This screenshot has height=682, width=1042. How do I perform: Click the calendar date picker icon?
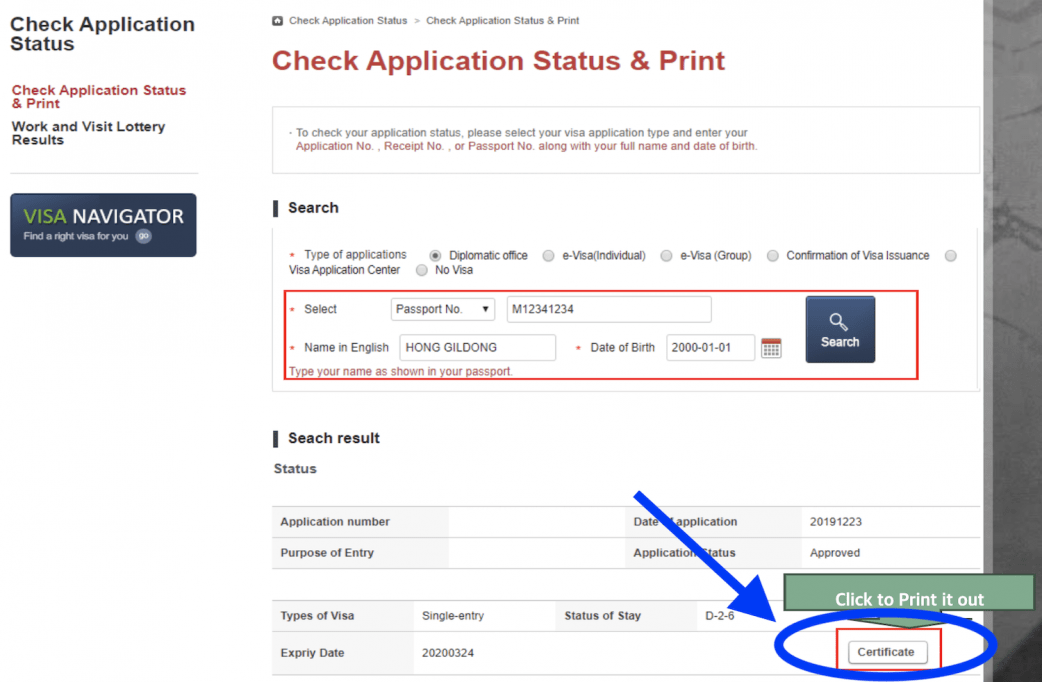(771, 348)
